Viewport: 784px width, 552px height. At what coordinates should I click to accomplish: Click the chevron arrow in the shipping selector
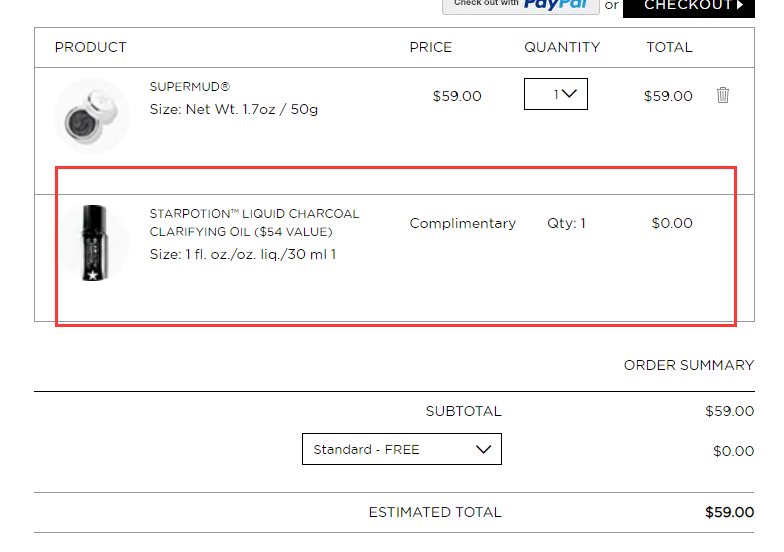pyautogui.click(x=483, y=449)
